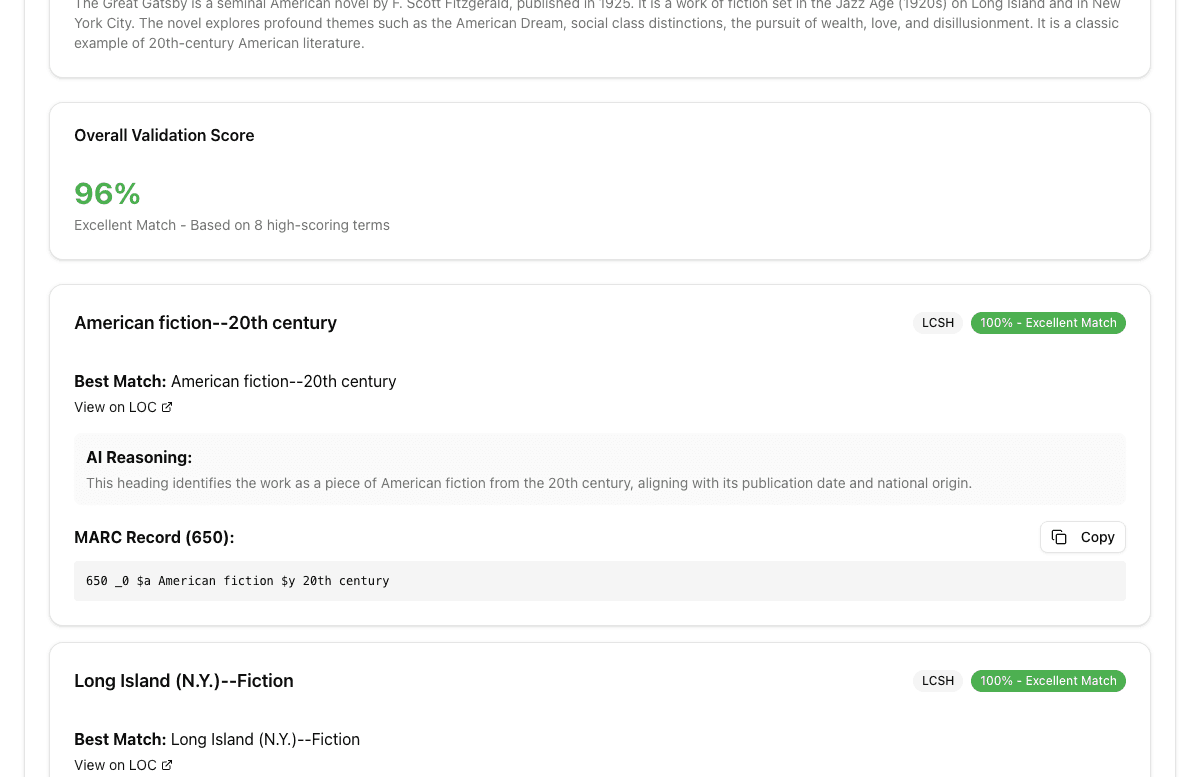This screenshot has width=1200, height=777.
Task: Select the American fiction--20th century card title
Action: coord(205,323)
